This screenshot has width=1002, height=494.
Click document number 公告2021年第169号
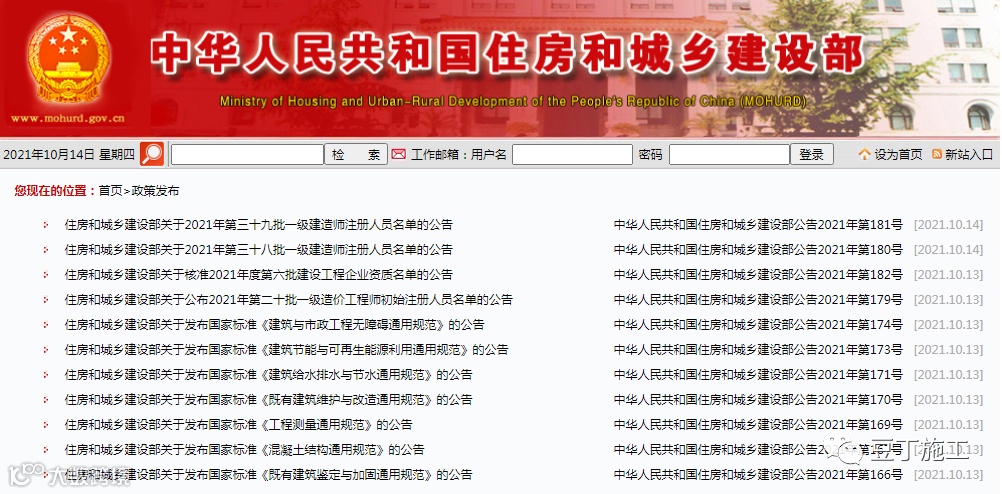758,424
